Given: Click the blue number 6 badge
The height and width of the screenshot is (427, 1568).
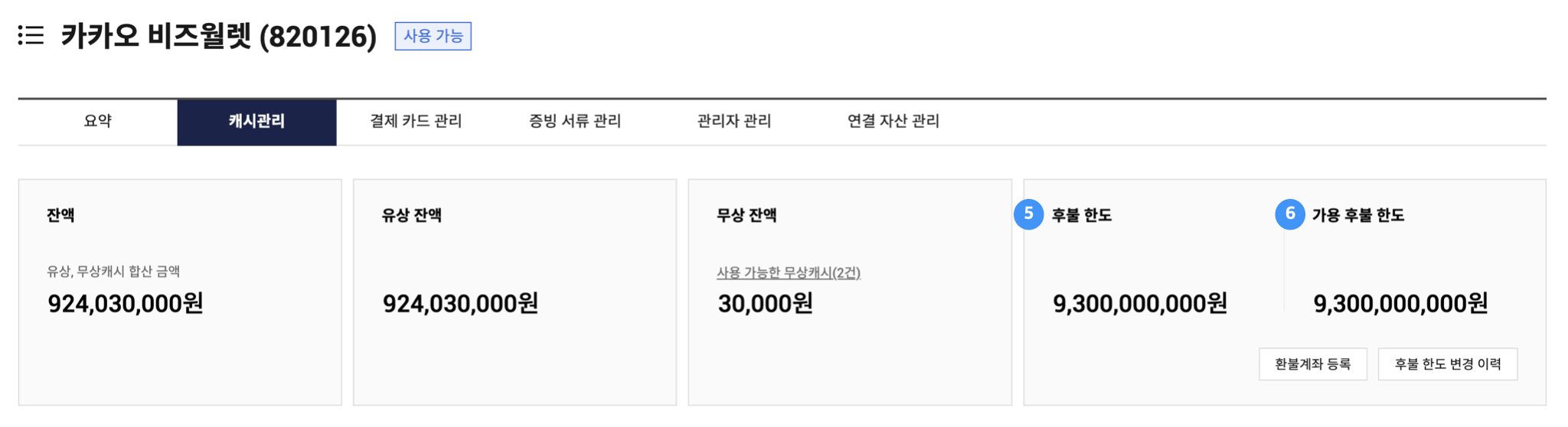Looking at the screenshot, I should click(1289, 214).
